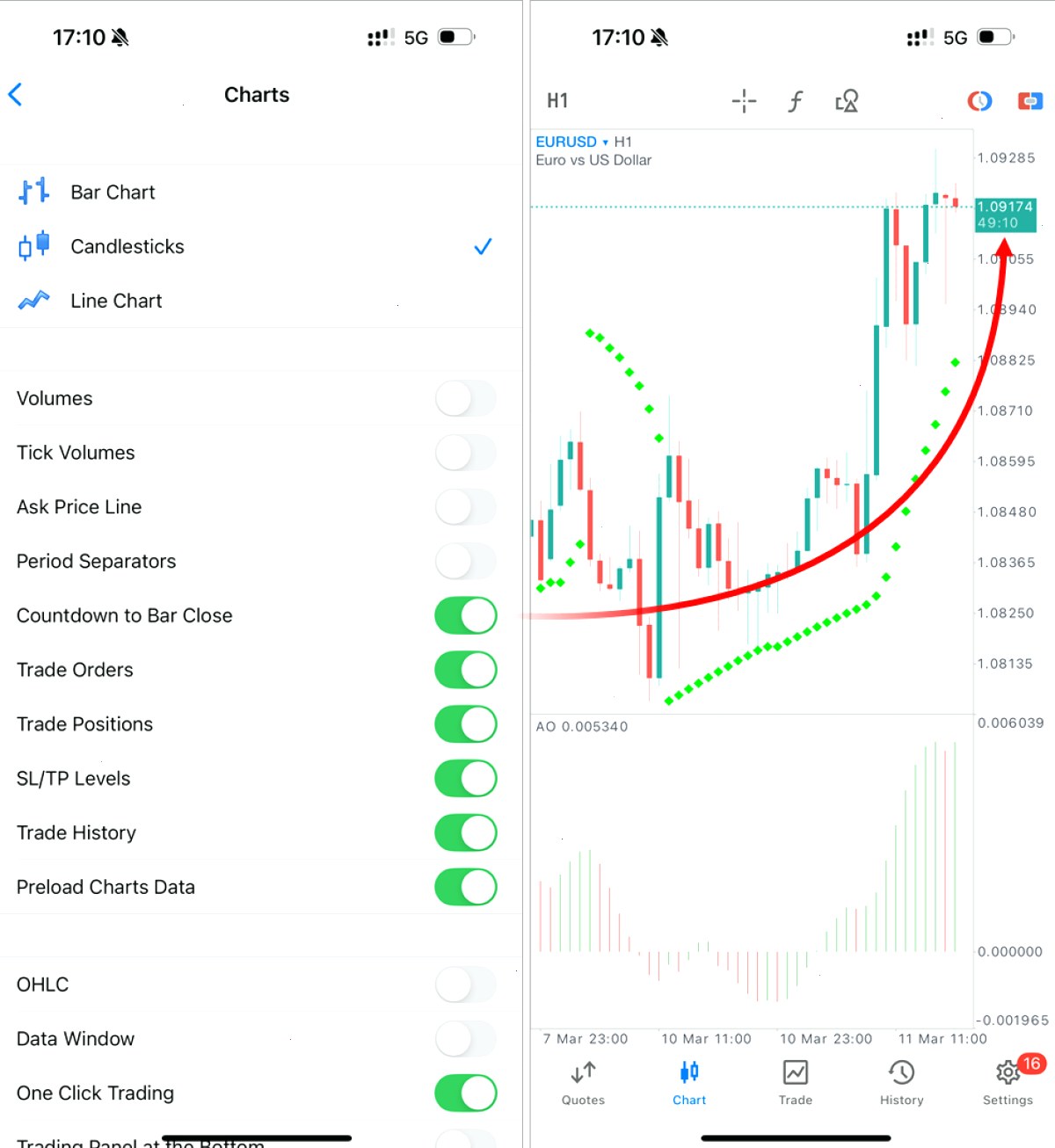This screenshot has height=1148, width=1055.
Task: Switch to the Trade tab
Action: (x=796, y=1083)
